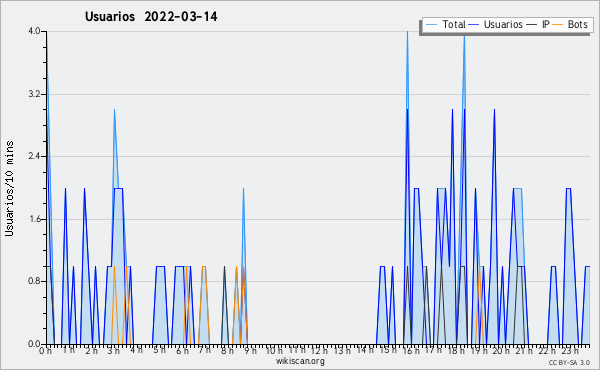Click the '20 h' x-axis label

tap(501, 350)
